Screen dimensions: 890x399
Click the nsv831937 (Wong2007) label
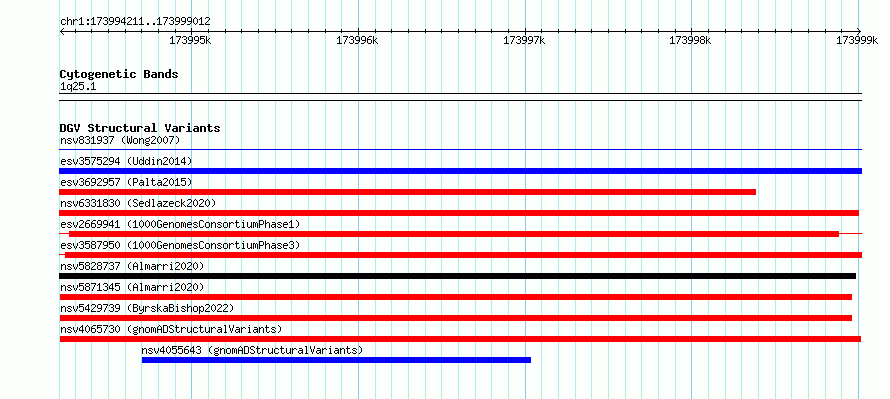point(120,140)
